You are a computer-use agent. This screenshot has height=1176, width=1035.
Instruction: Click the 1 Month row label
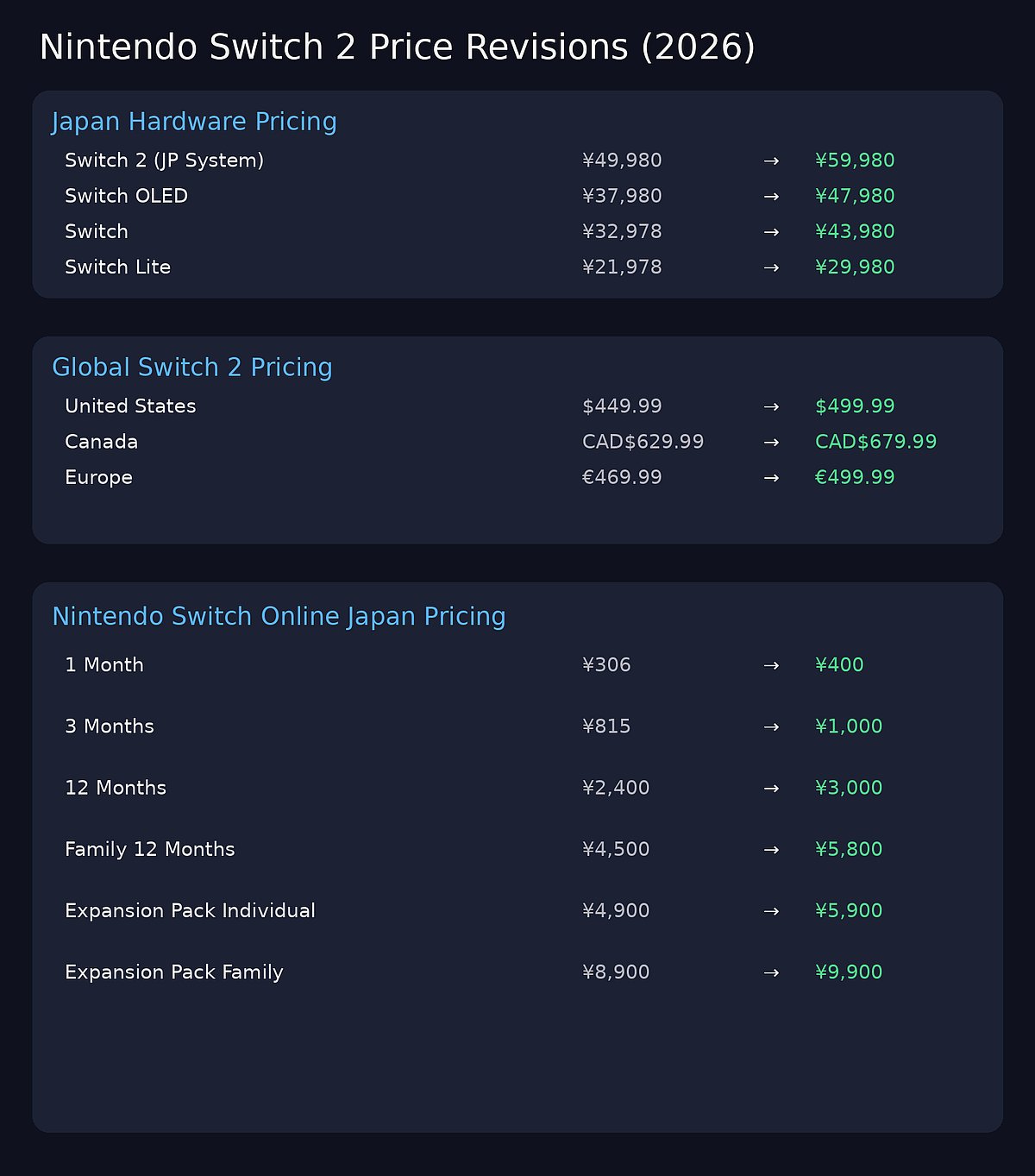click(x=103, y=664)
